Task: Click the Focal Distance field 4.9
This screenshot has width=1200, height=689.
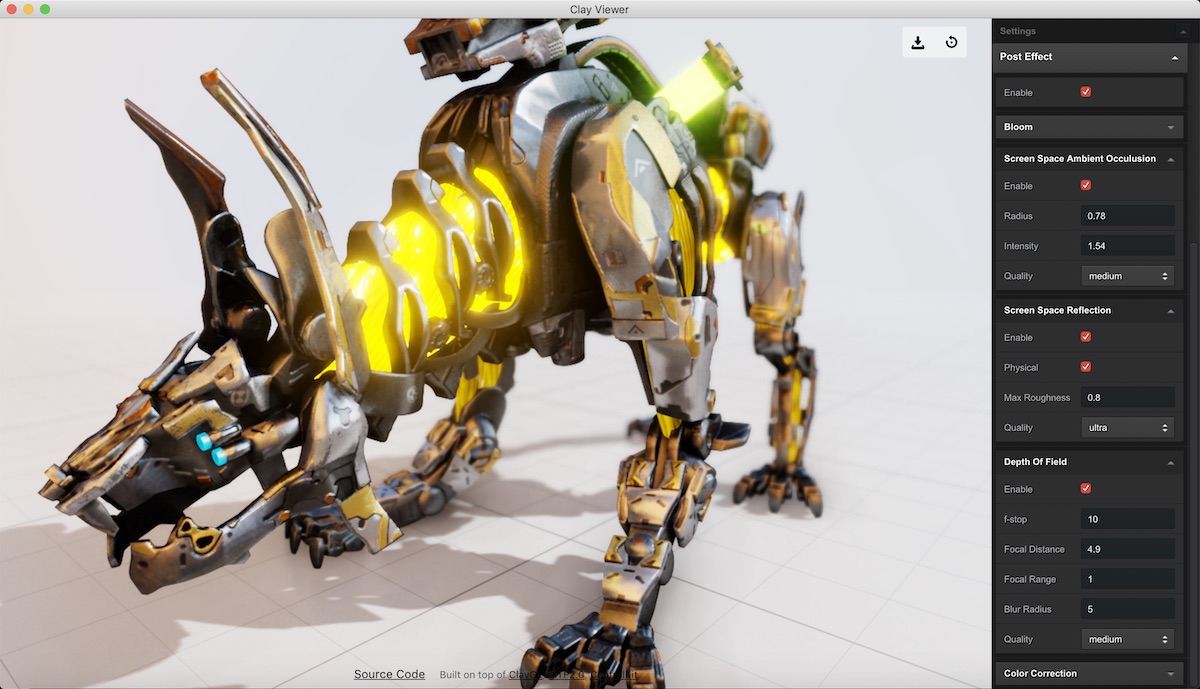Action: point(1127,549)
